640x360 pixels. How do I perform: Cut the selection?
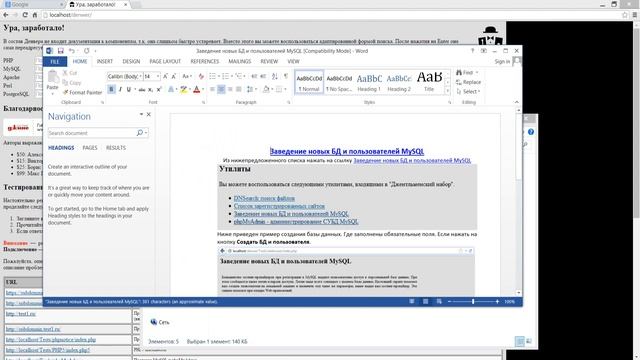(70, 73)
